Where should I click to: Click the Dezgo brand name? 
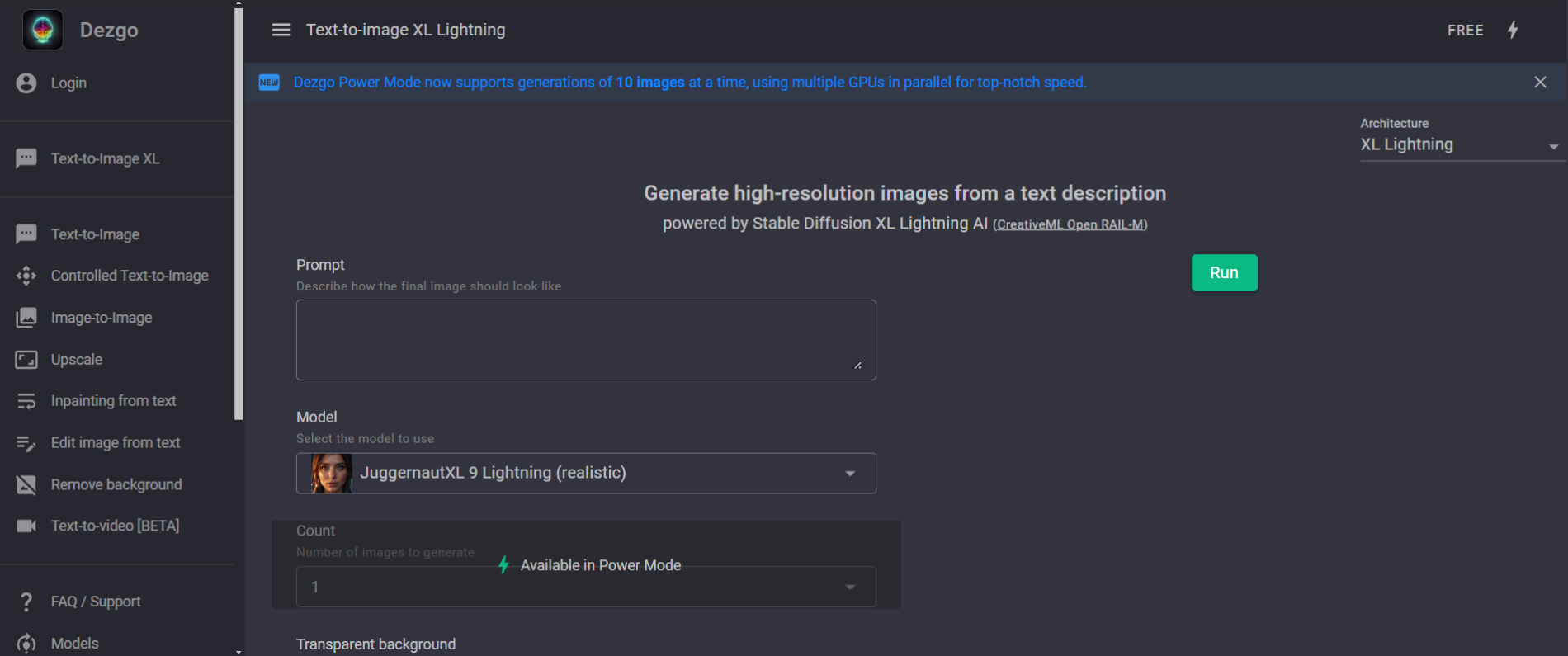click(x=109, y=31)
